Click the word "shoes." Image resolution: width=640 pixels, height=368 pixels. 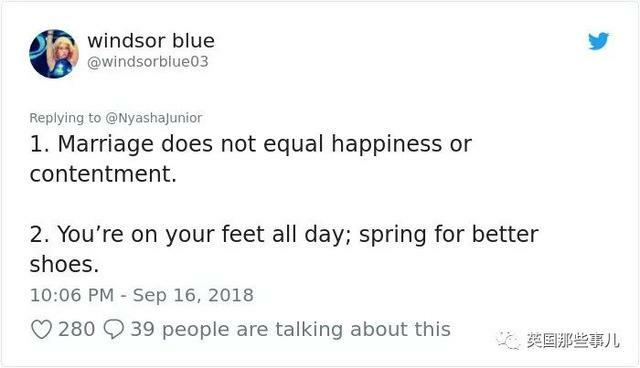tap(64, 264)
